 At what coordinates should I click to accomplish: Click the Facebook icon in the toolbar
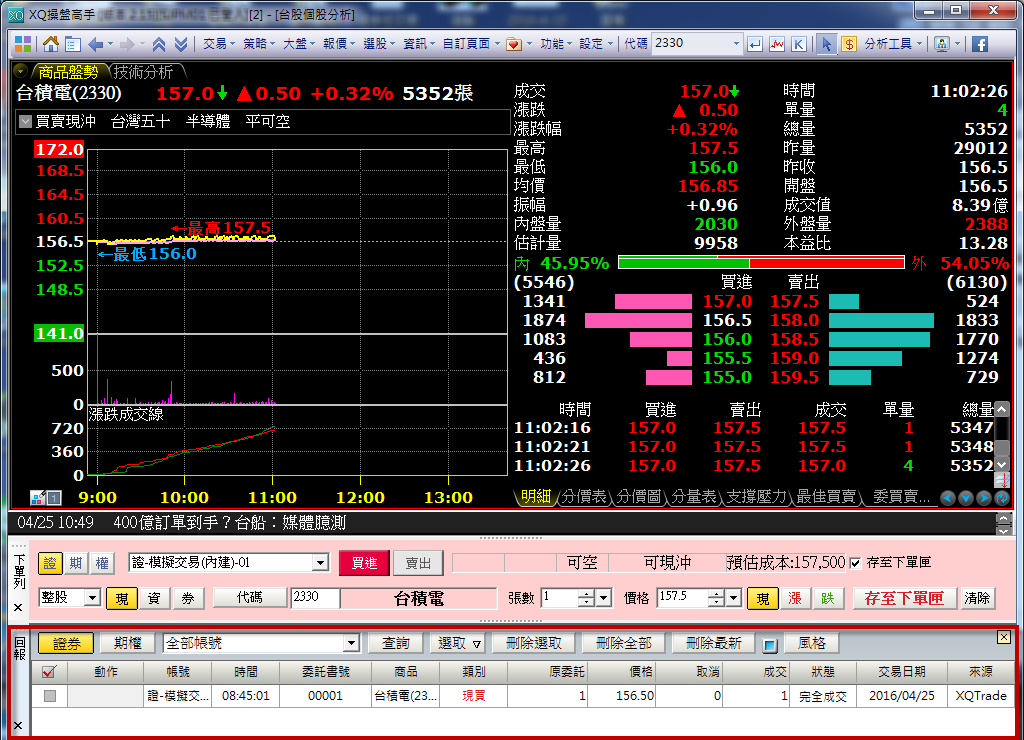click(979, 44)
